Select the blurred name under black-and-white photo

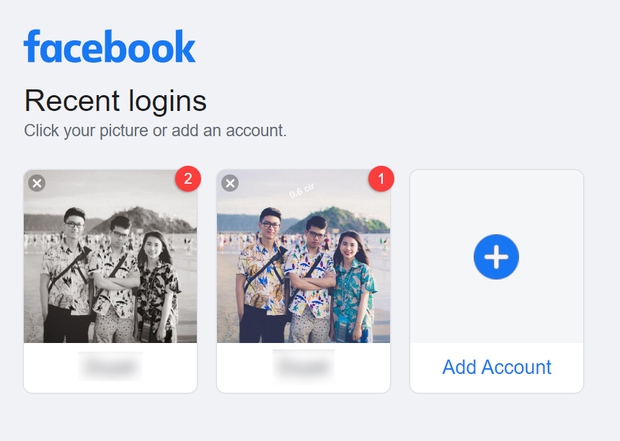[110, 368]
